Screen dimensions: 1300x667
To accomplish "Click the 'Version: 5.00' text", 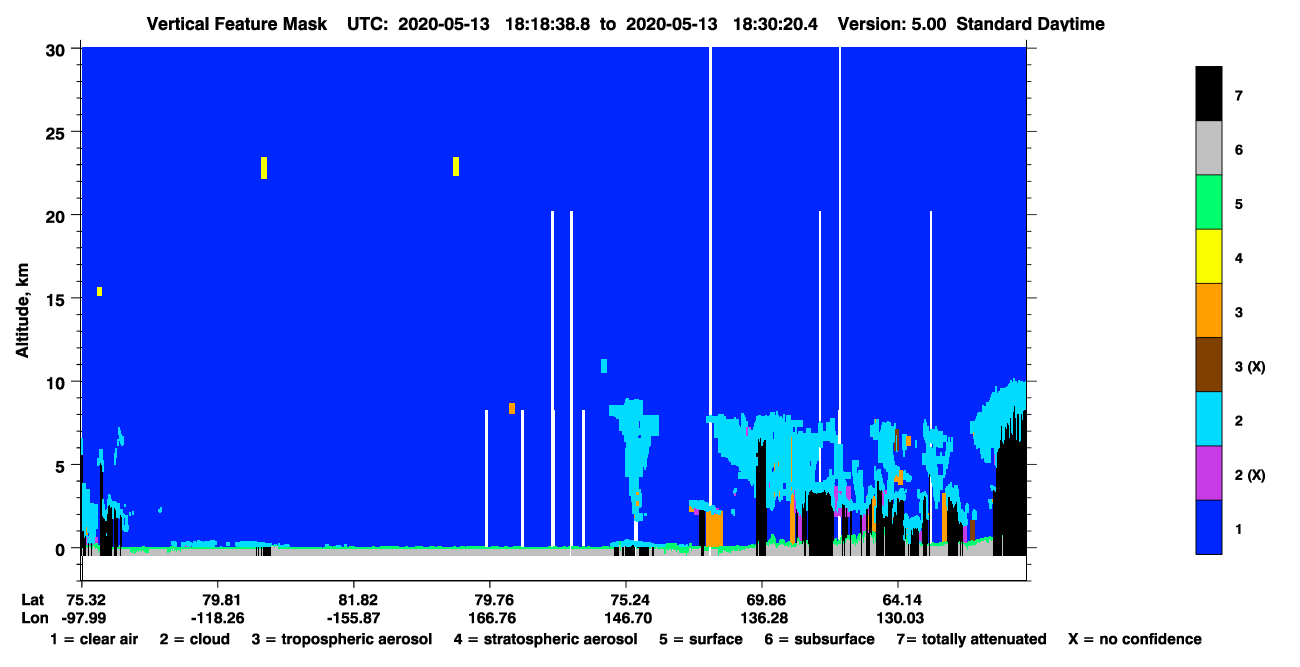I will click(x=892, y=24).
